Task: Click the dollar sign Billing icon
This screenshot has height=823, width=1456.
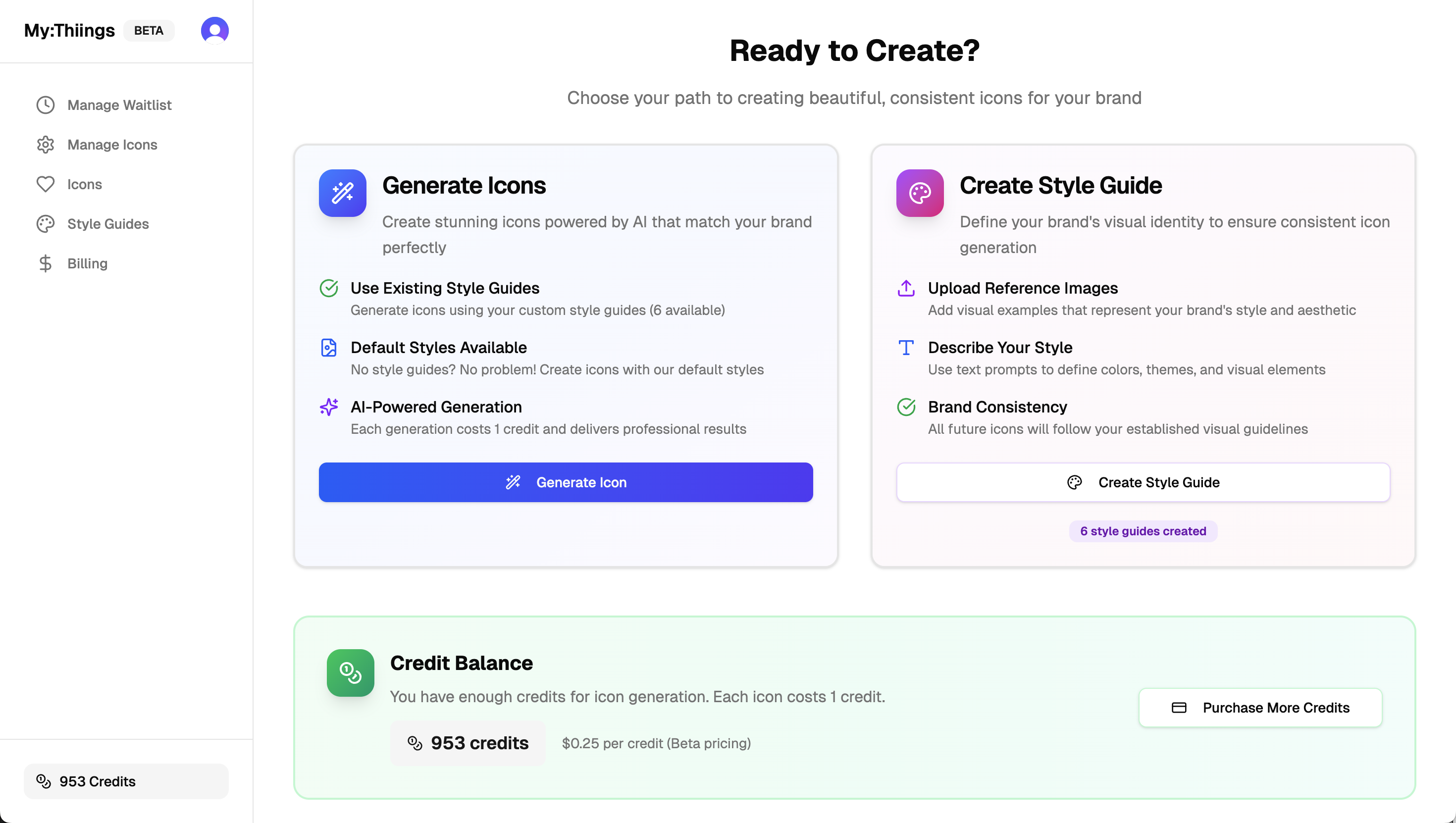Action: point(45,263)
